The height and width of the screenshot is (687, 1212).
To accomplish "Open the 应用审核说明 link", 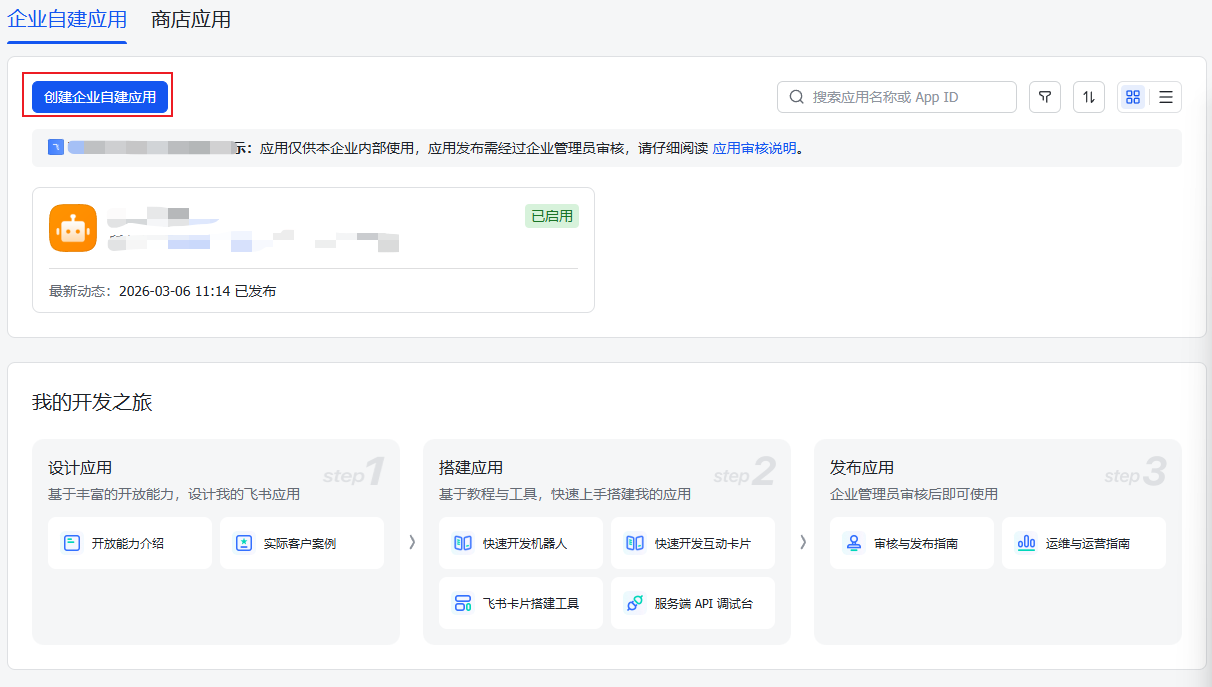I will point(754,148).
